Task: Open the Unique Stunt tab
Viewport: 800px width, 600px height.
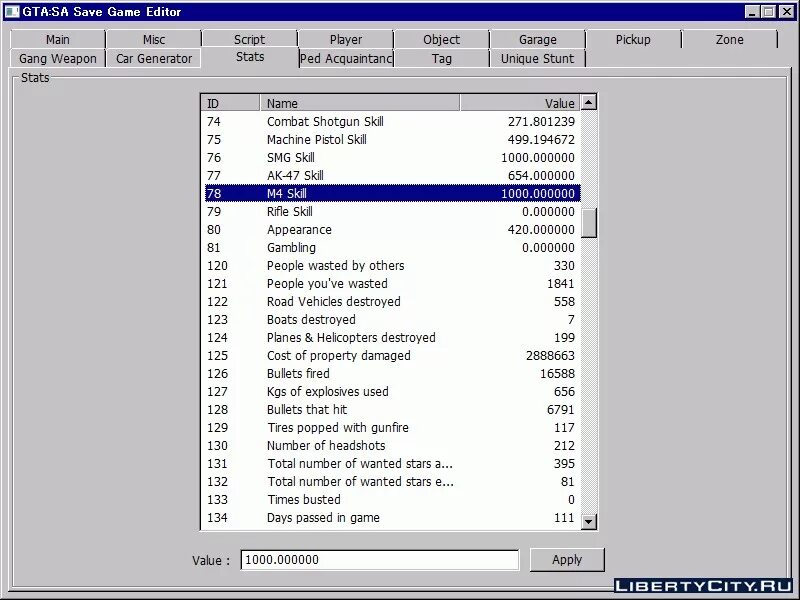Action: click(537, 59)
